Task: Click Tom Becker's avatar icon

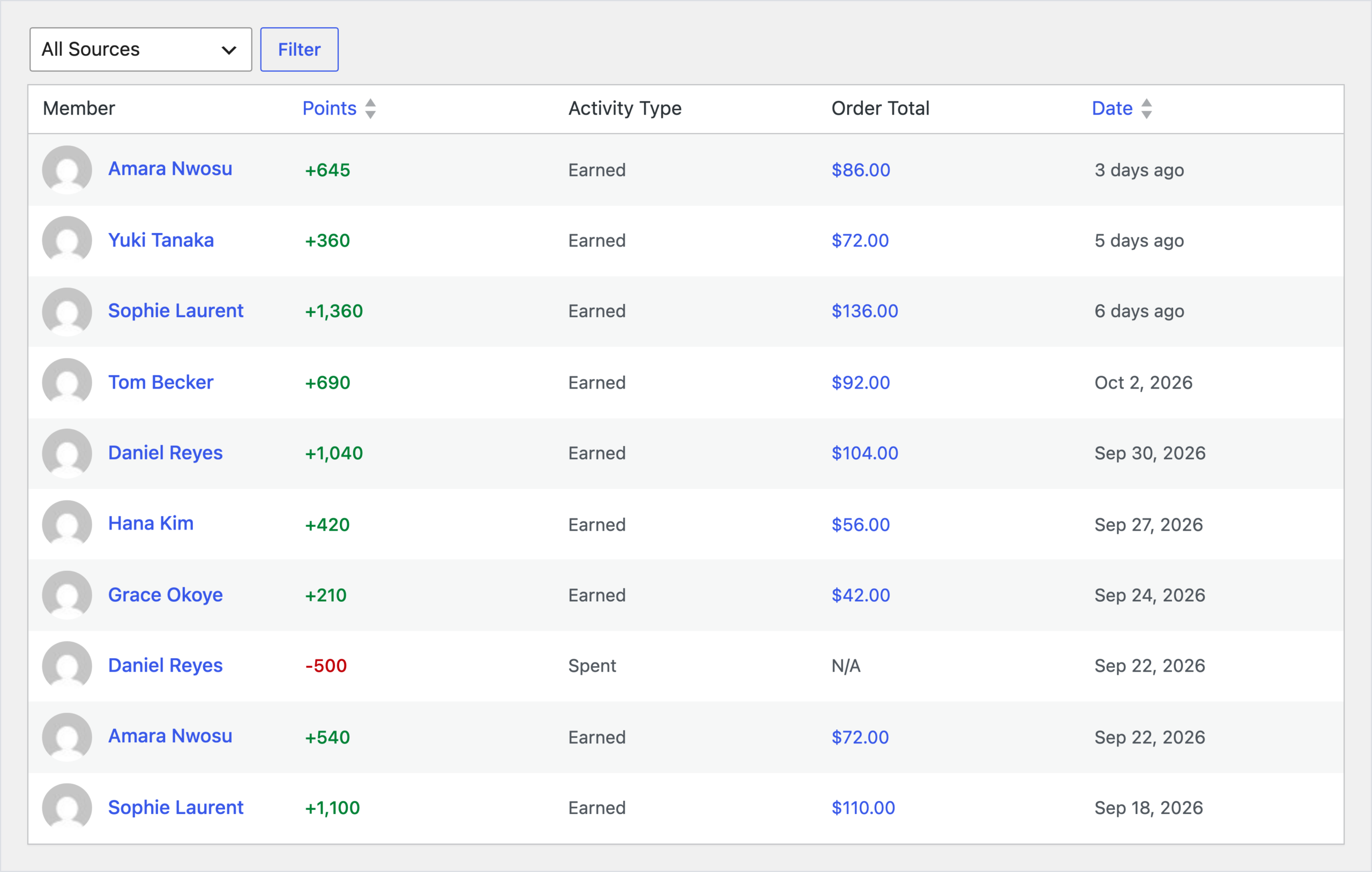Action: 67,383
